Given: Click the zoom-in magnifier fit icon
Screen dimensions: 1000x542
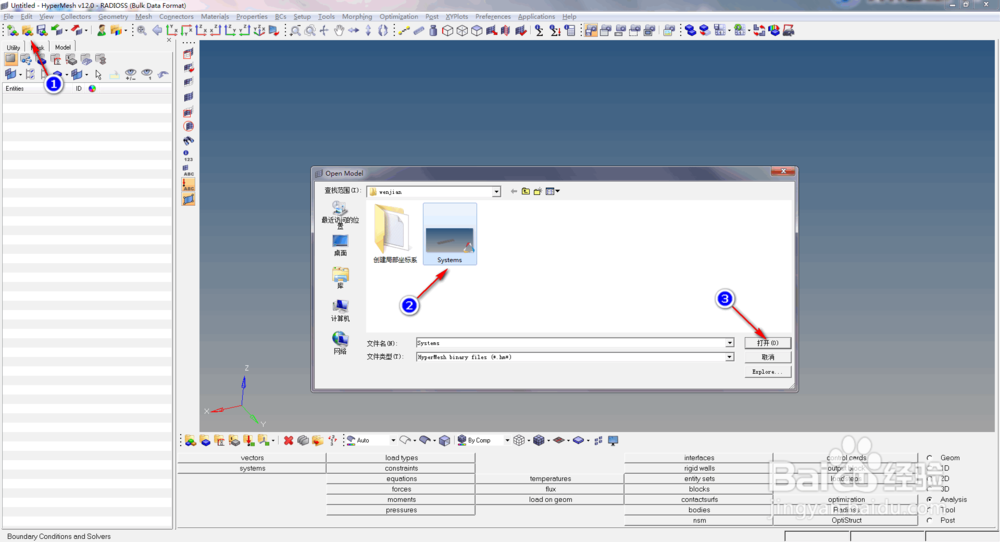Looking at the screenshot, I should (142, 30).
